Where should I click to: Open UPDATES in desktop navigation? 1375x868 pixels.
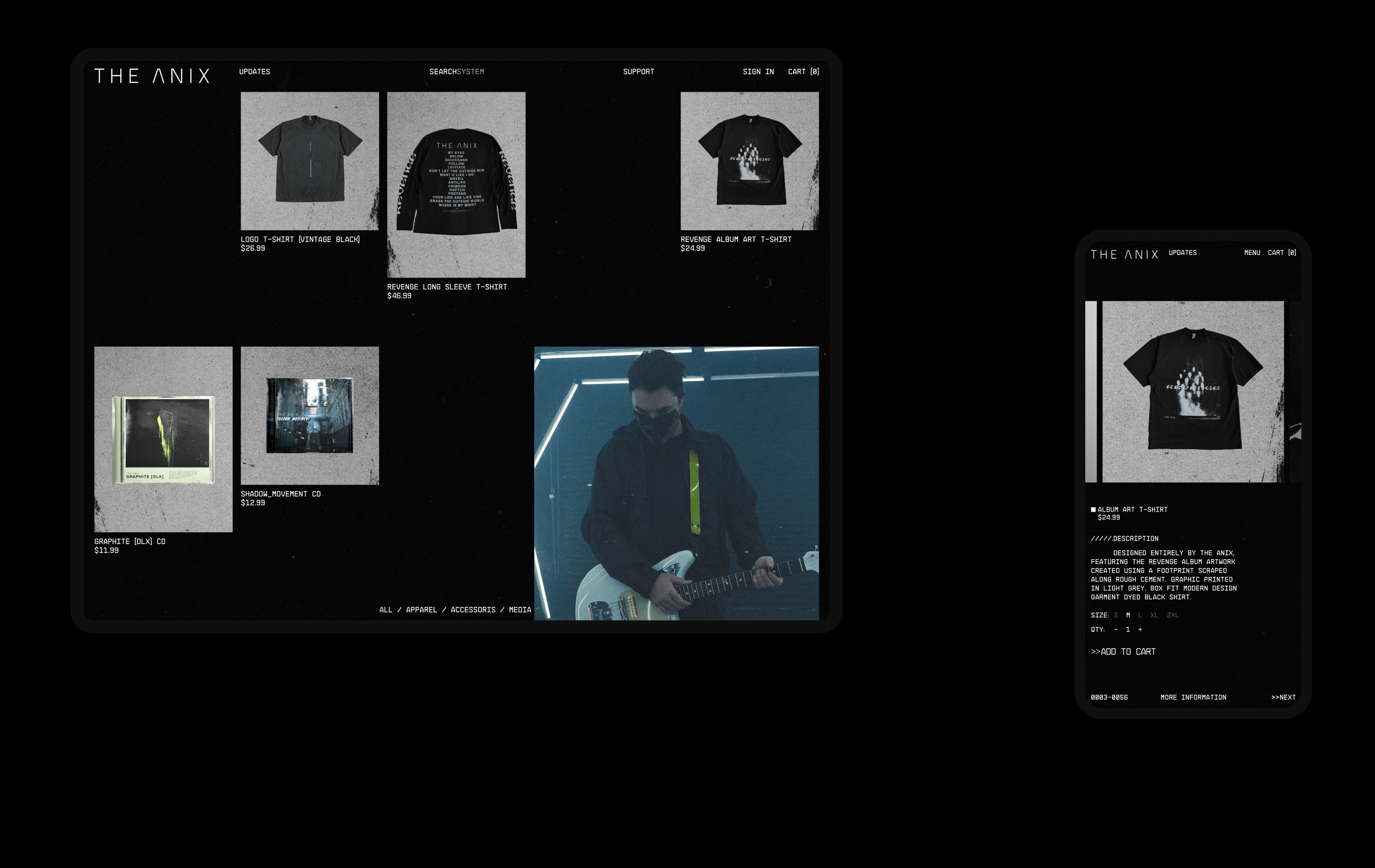255,72
